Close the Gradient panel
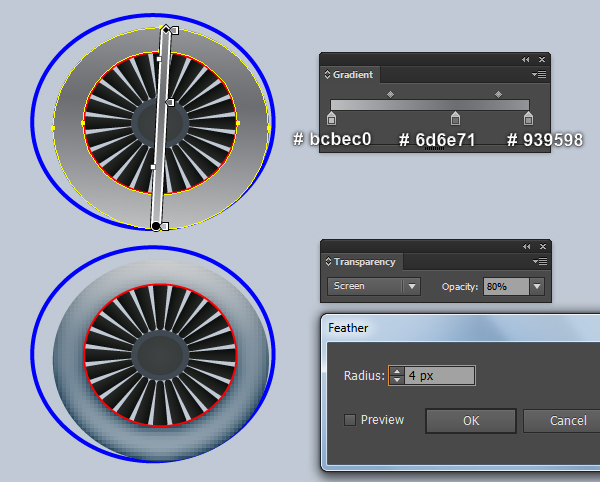 click(x=542, y=59)
